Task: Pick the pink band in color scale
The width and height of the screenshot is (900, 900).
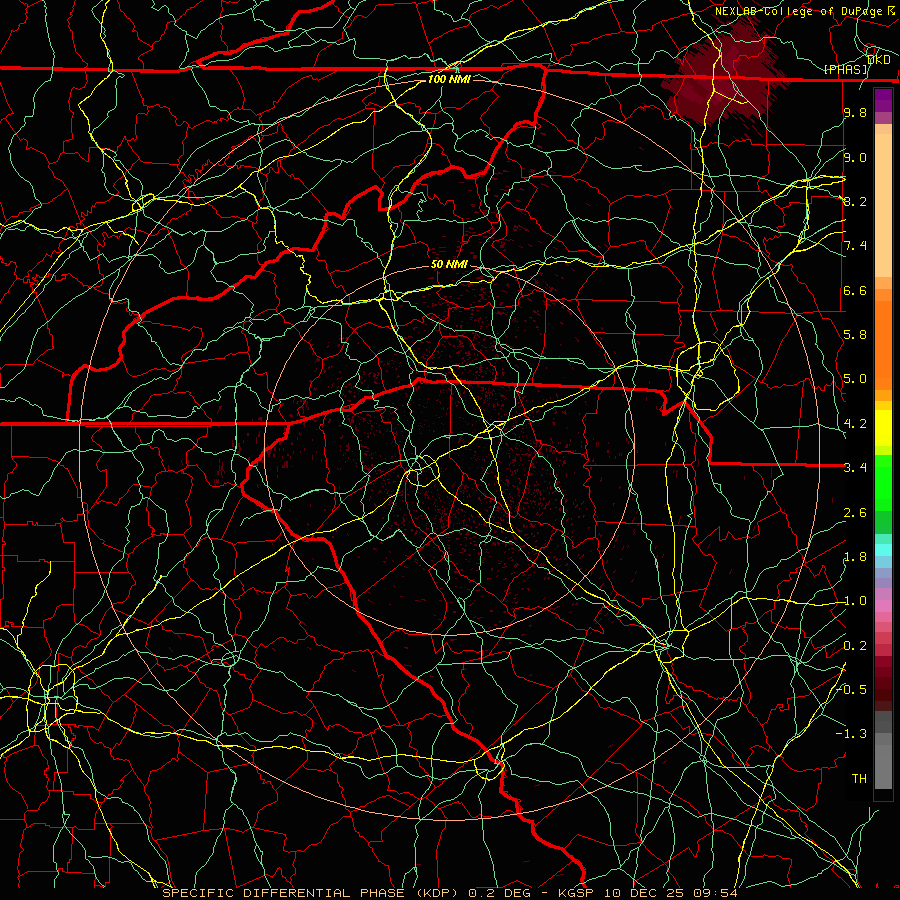Action: tap(883, 606)
